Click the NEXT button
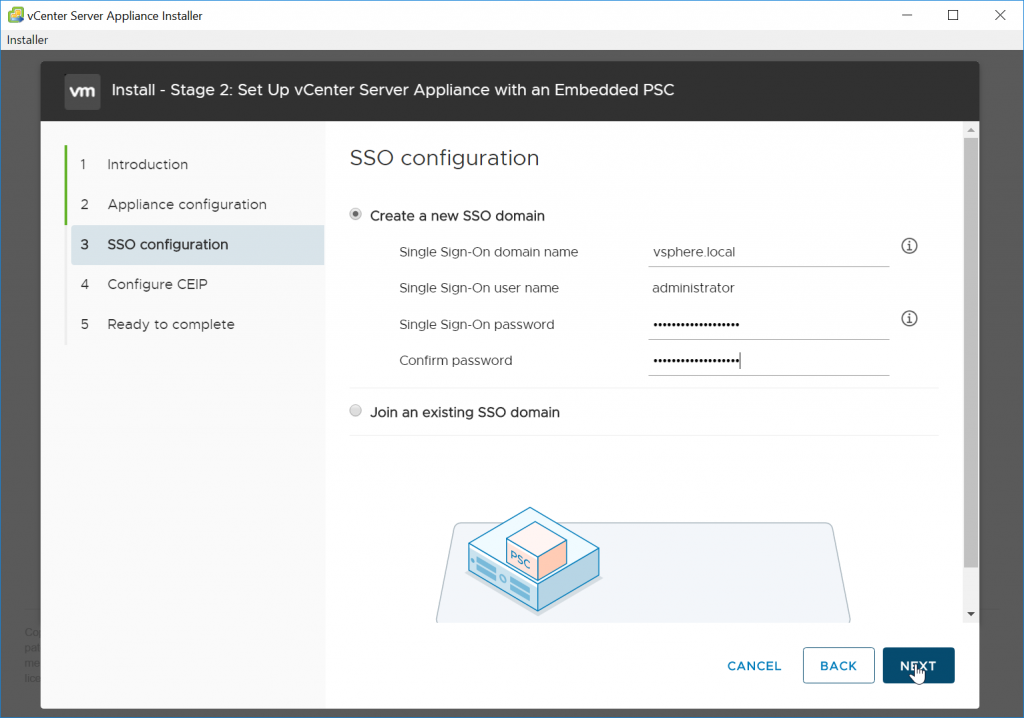The height and width of the screenshot is (718, 1024). (918, 665)
